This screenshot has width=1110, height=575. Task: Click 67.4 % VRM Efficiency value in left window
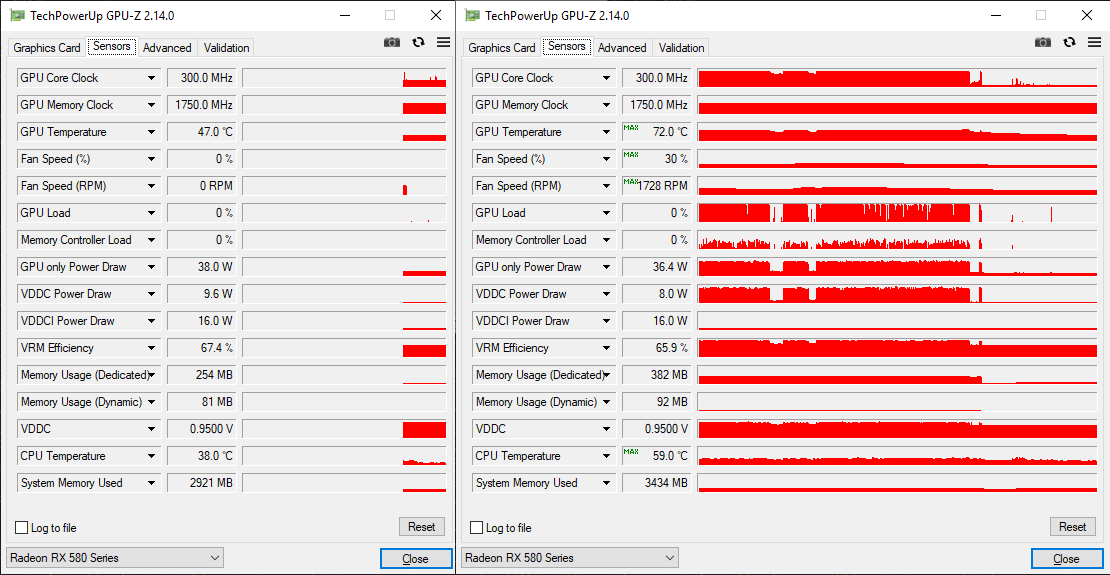pos(201,348)
